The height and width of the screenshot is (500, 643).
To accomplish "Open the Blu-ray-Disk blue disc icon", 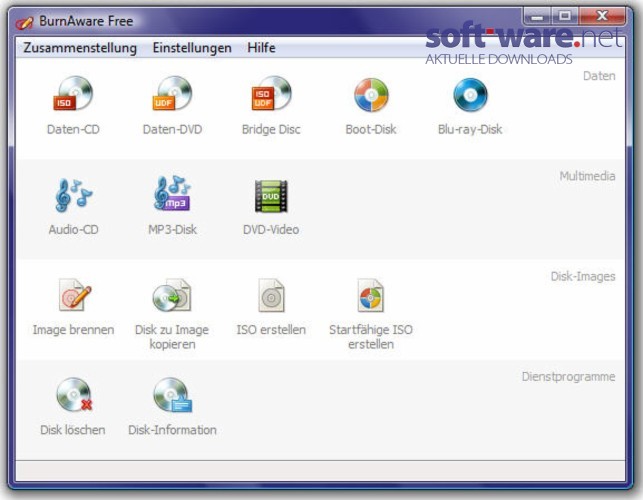I will click(470, 95).
